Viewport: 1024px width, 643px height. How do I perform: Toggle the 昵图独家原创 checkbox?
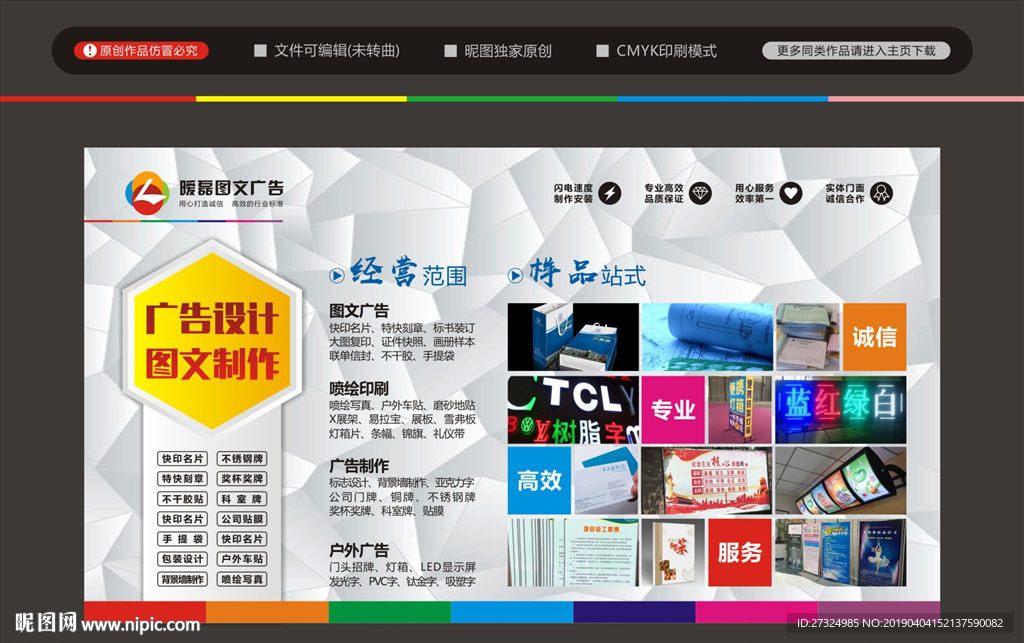click(x=450, y=50)
